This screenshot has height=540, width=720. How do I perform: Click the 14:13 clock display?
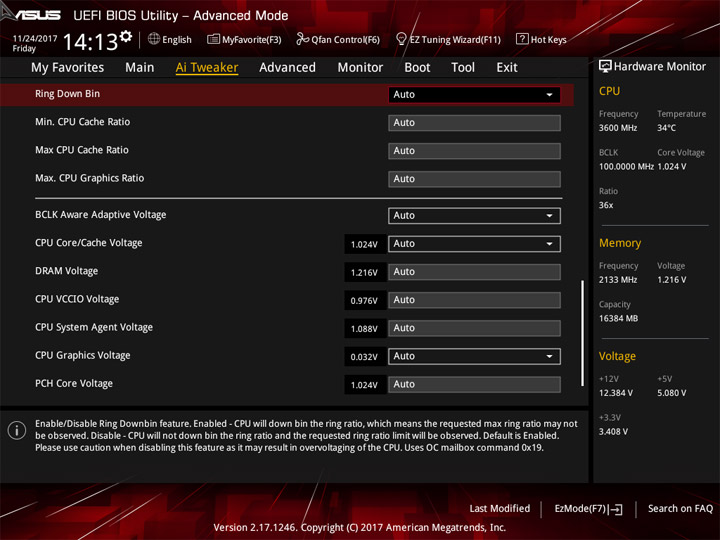pyautogui.click(x=90, y=42)
